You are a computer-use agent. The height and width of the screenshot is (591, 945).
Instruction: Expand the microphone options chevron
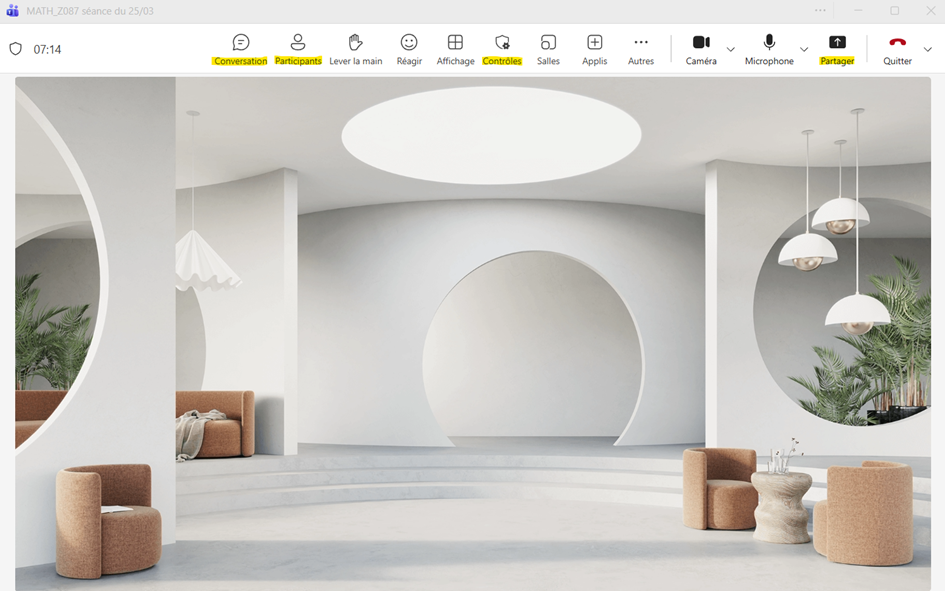(x=804, y=49)
